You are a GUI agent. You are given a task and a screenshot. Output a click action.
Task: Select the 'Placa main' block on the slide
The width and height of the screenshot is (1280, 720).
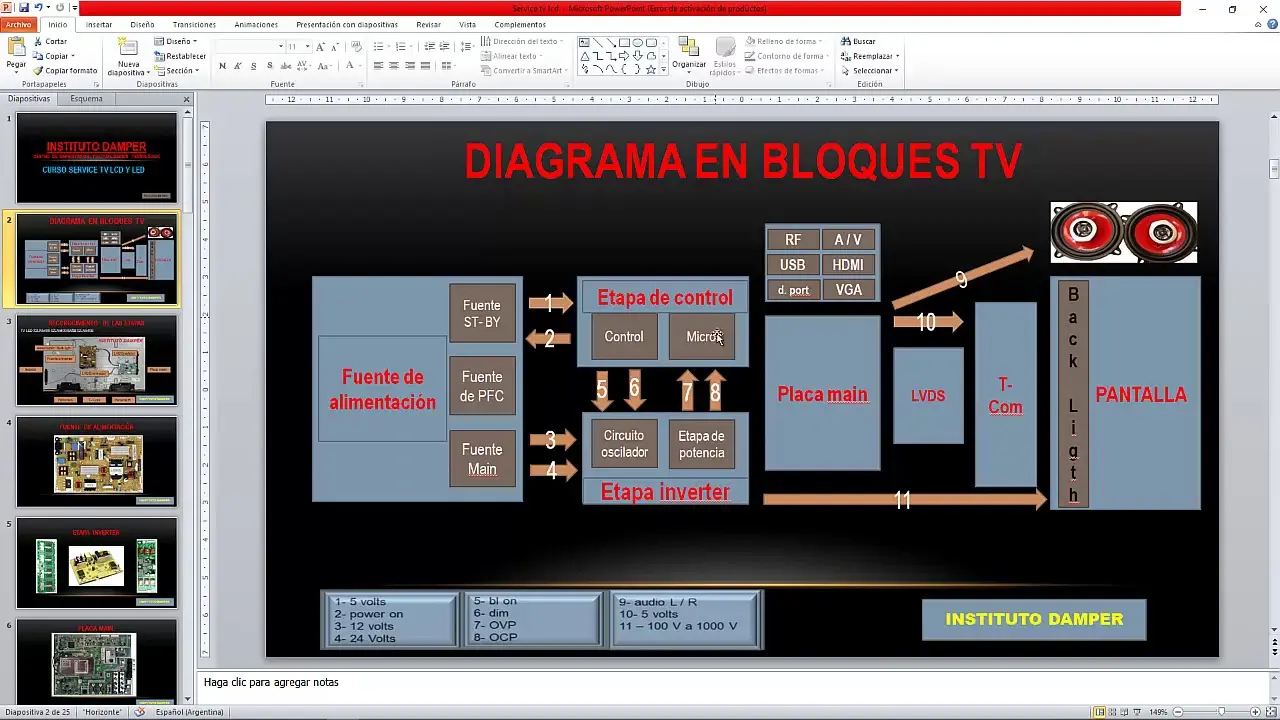click(x=822, y=394)
